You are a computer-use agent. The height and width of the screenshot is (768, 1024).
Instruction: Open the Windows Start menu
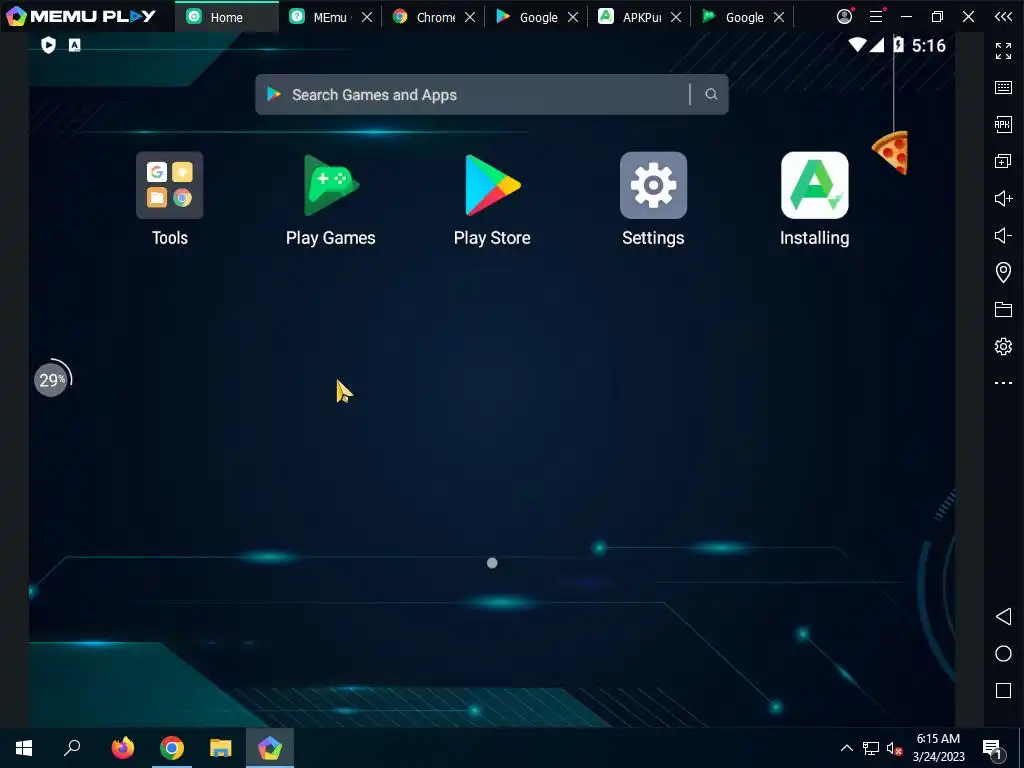[24, 748]
